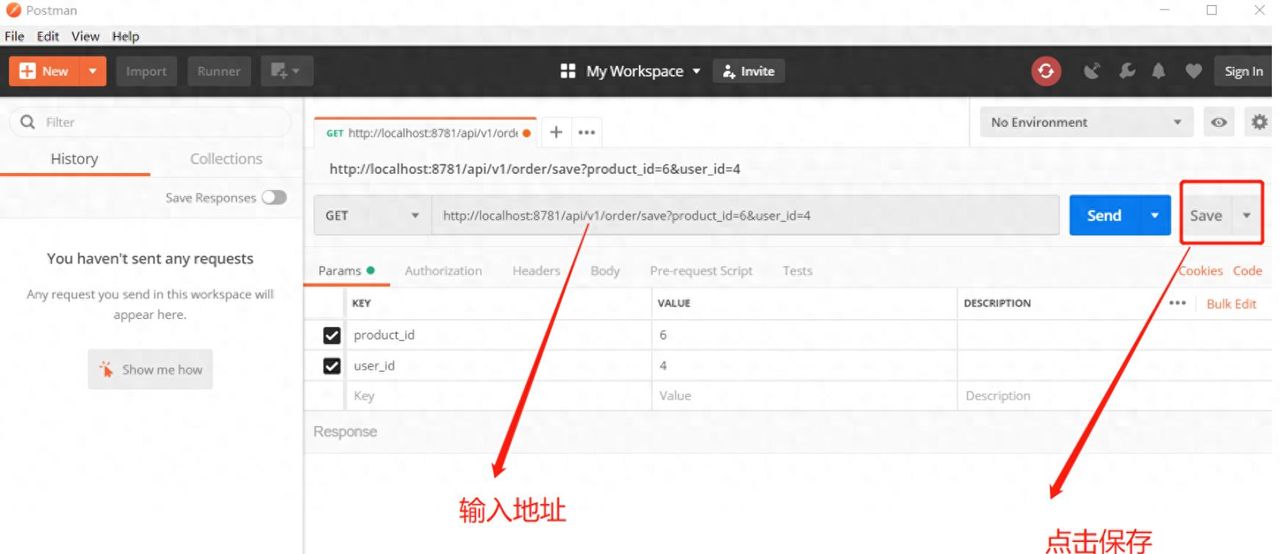Open the View menu
Image resolution: width=1280 pixels, height=554 pixels.
(85, 36)
